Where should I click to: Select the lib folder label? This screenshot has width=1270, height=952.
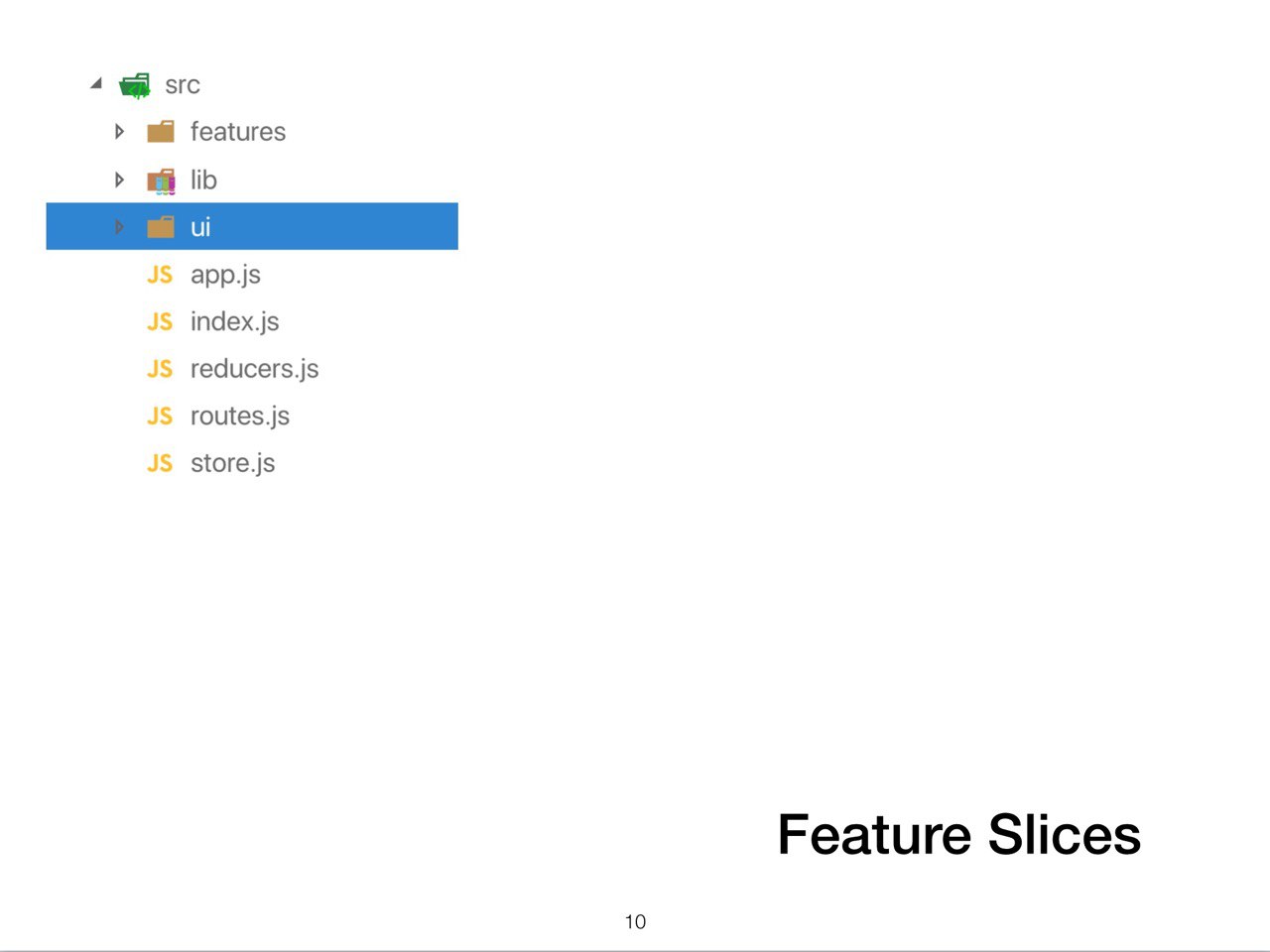tap(203, 179)
